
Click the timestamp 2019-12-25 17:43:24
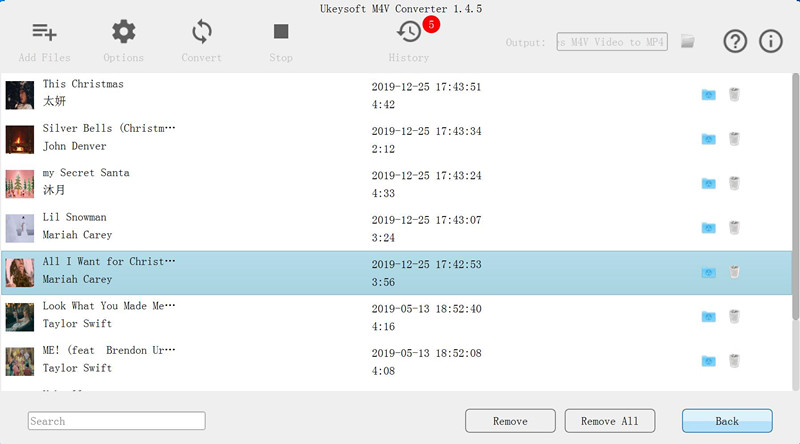[426, 176]
